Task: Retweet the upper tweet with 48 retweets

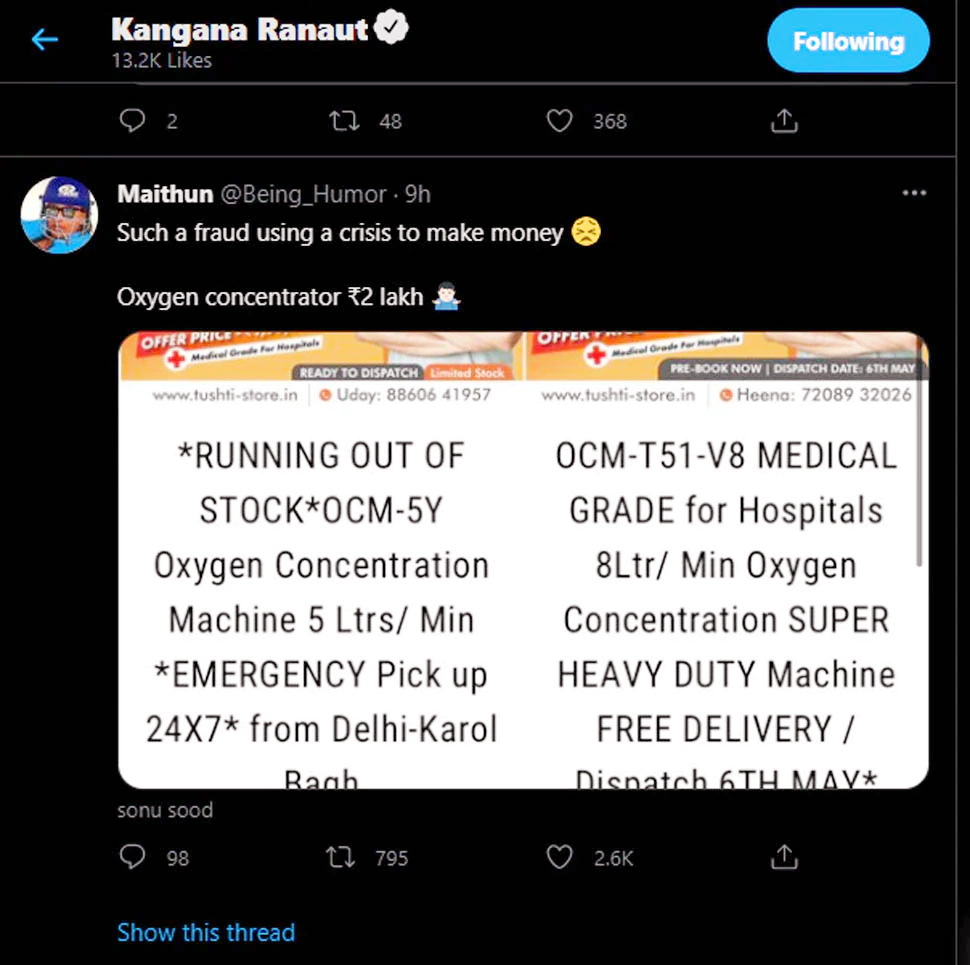Action: [345, 121]
